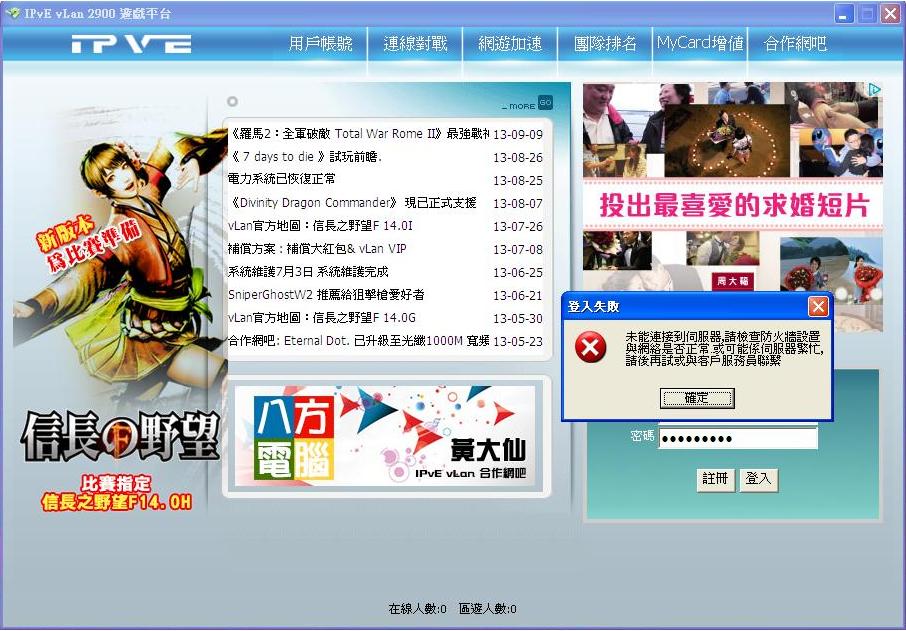Open the 連線對戰 menu tab
This screenshot has height=631, width=906.
pyautogui.click(x=415, y=43)
